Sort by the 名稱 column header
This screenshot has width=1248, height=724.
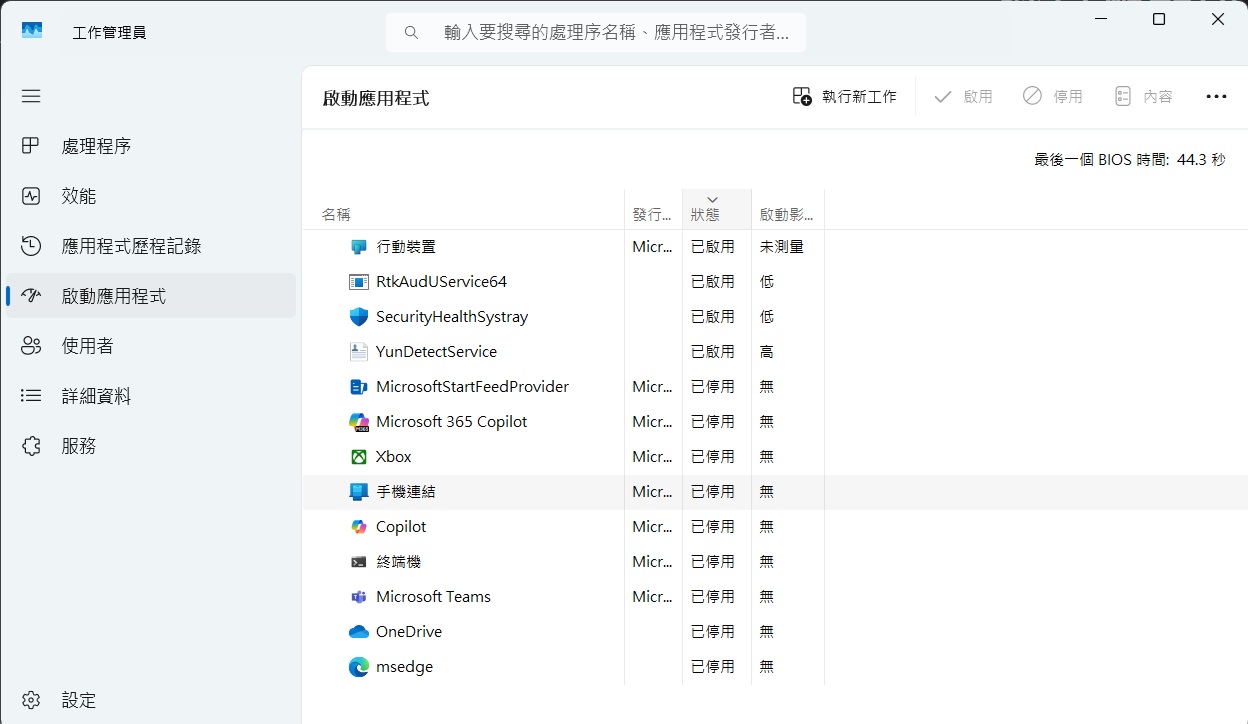(336, 214)
